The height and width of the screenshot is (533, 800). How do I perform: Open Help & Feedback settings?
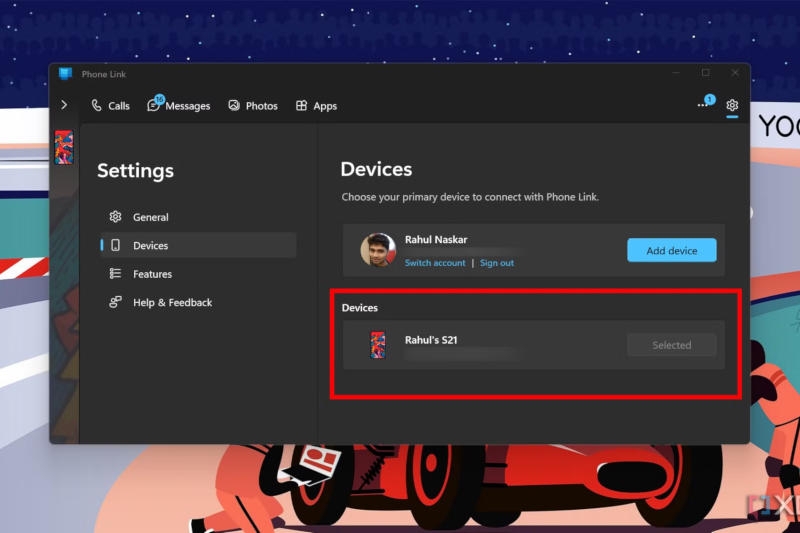[172, 302]
